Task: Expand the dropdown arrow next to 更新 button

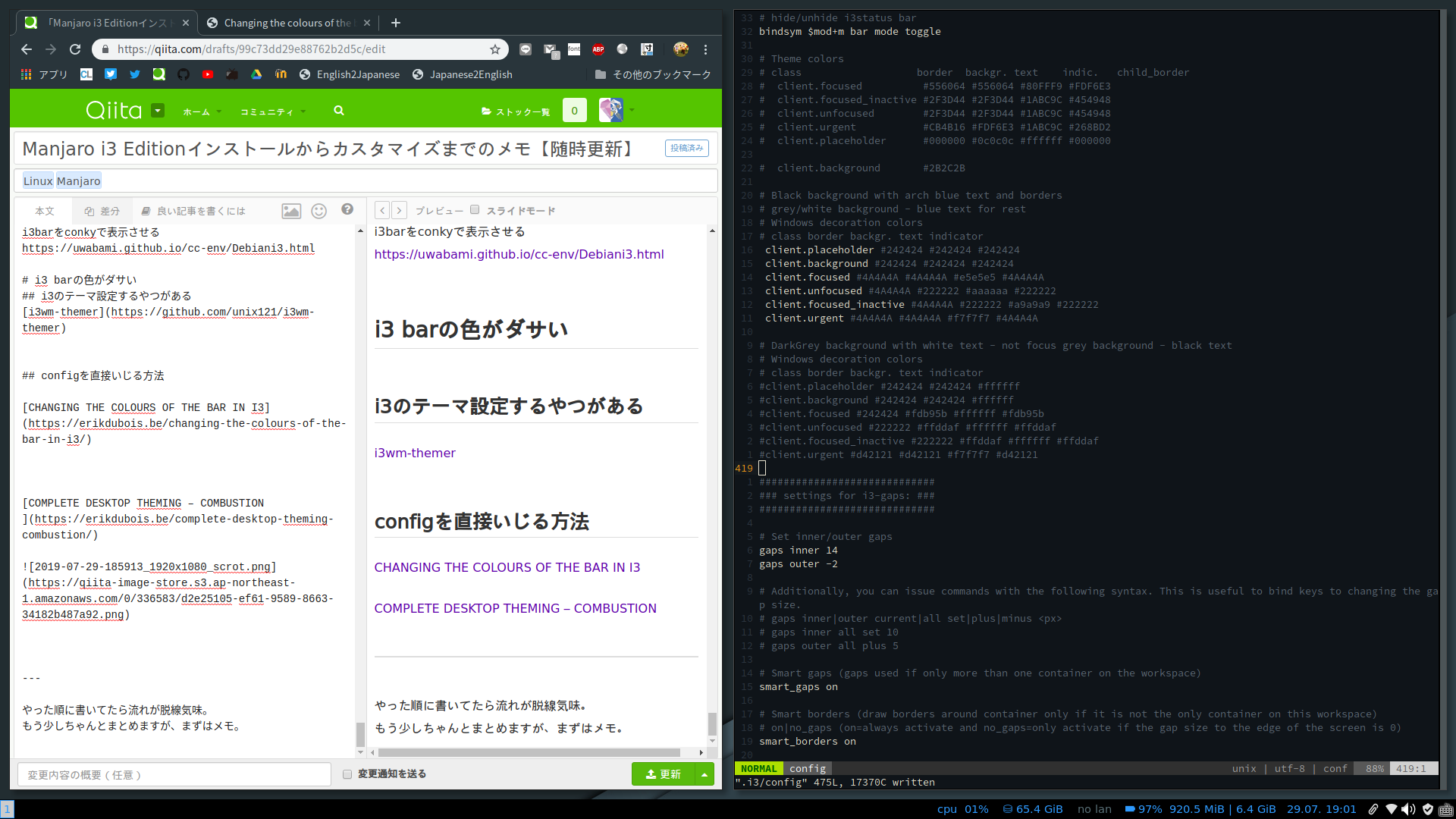Action: coord(705,773)
